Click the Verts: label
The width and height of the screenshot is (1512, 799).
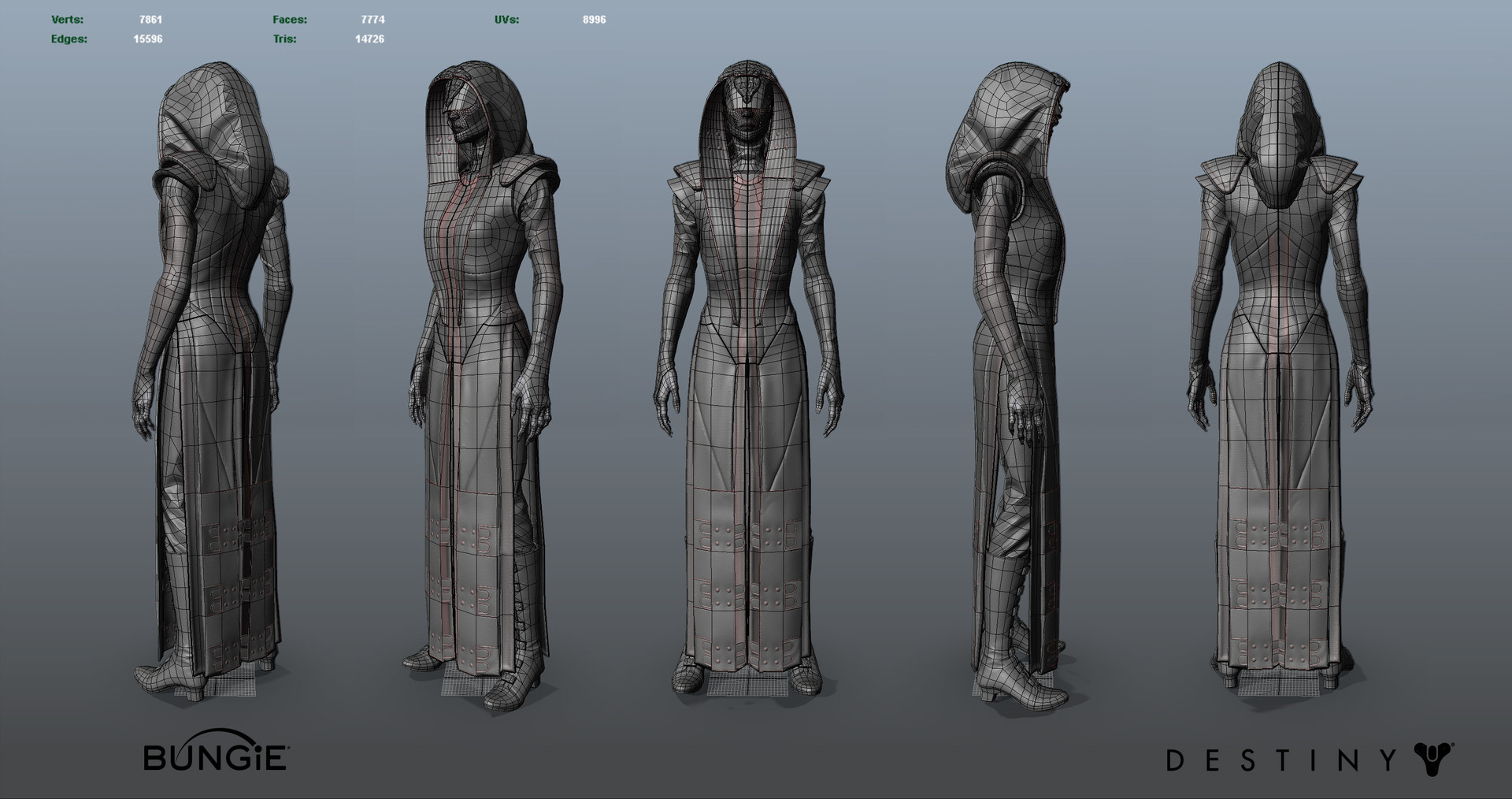click(x=68, y=20)
